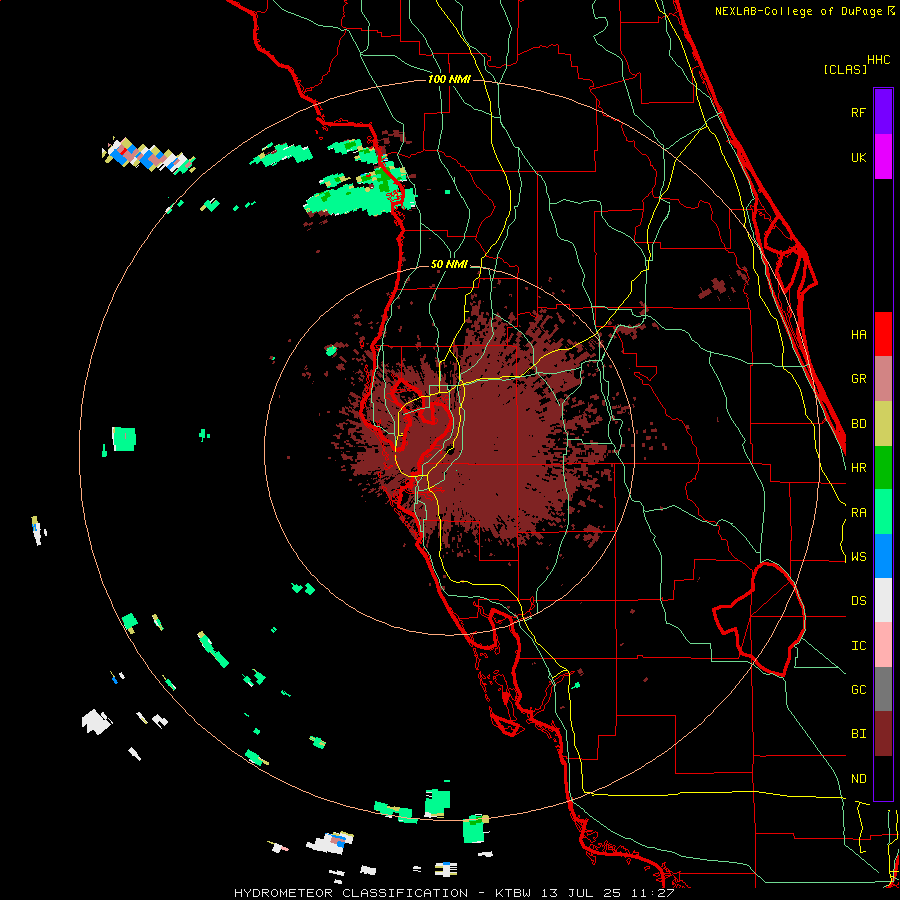
Task: Click the 'DS' legend label
Action: click(859, 601)
